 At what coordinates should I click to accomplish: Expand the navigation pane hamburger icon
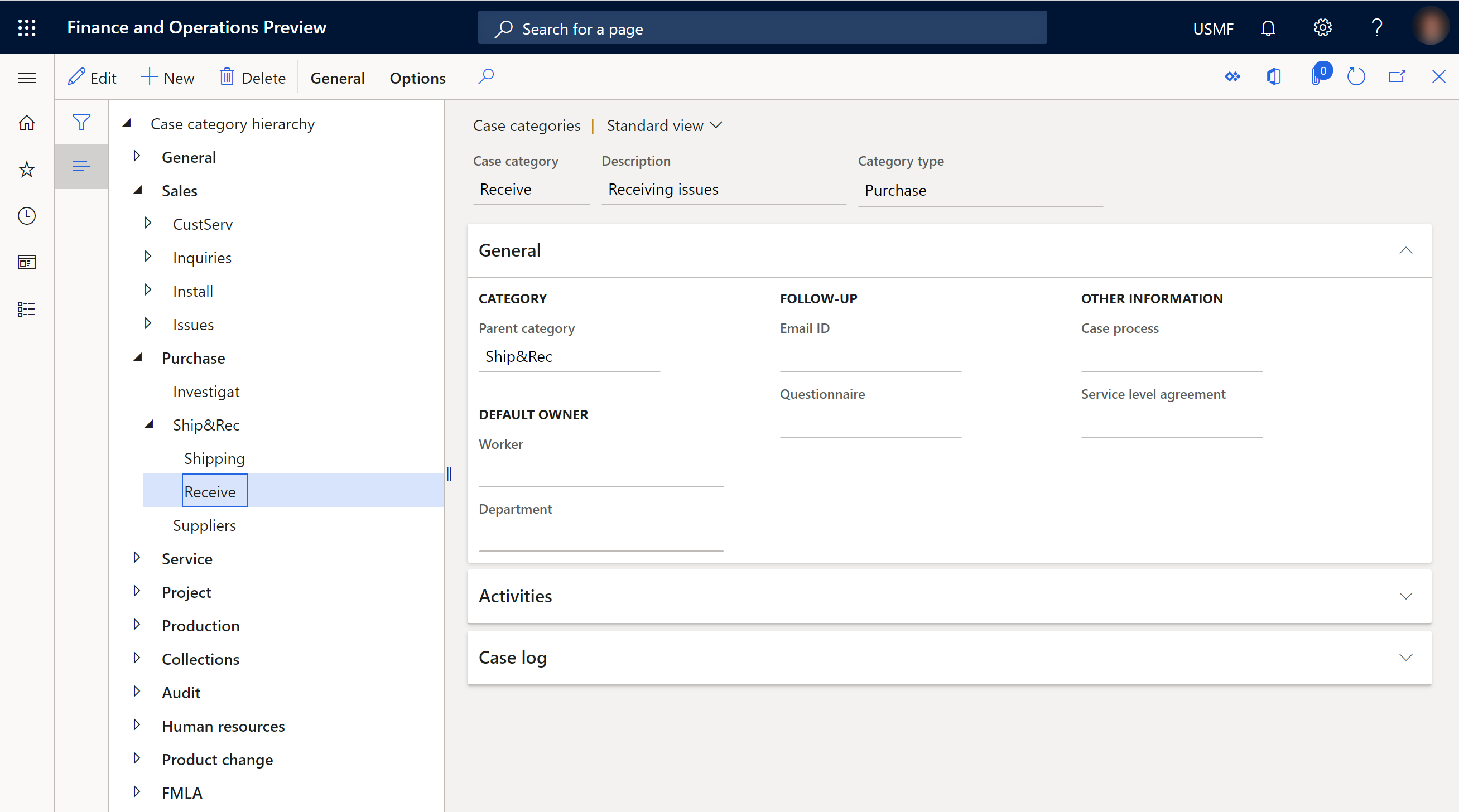[27, 78]
